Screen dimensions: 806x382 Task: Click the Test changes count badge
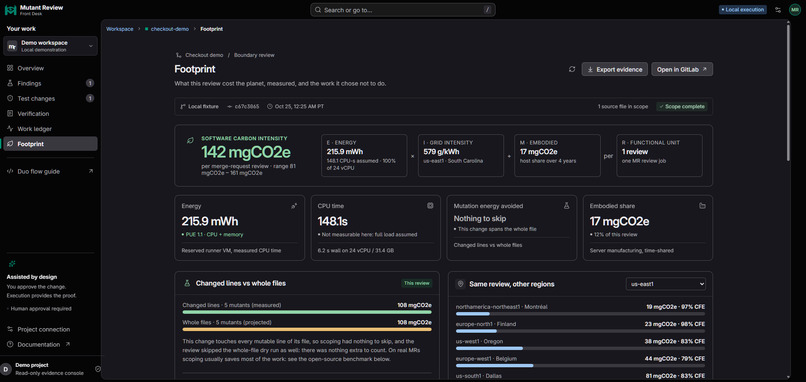[90, 99]
